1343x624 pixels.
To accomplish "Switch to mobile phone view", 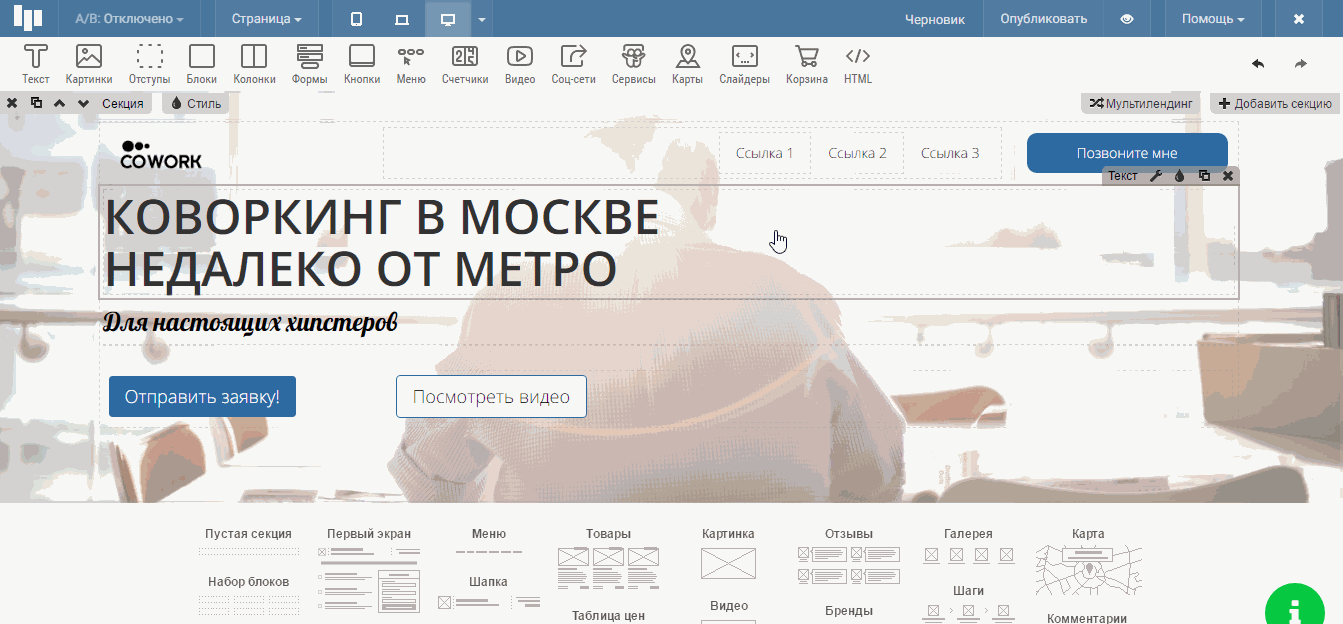I will (357, 19).
